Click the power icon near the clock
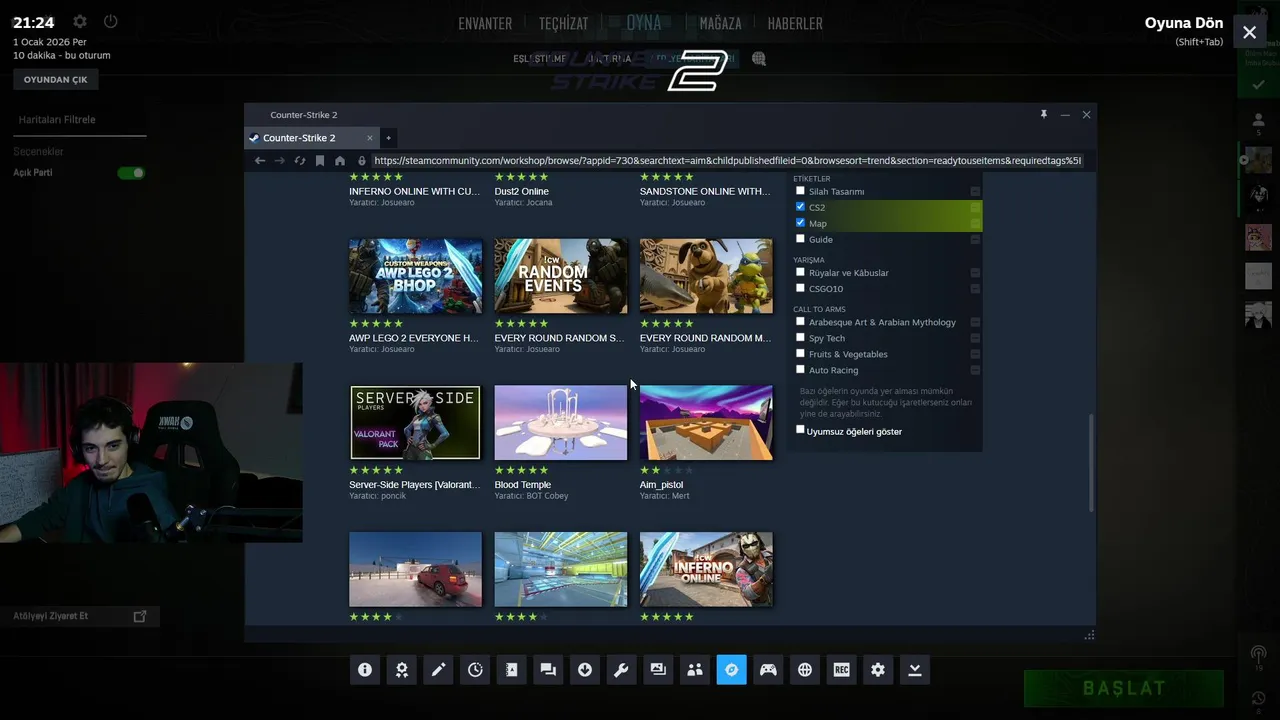Screen dimensions: 1280x720 coord(110,21)
